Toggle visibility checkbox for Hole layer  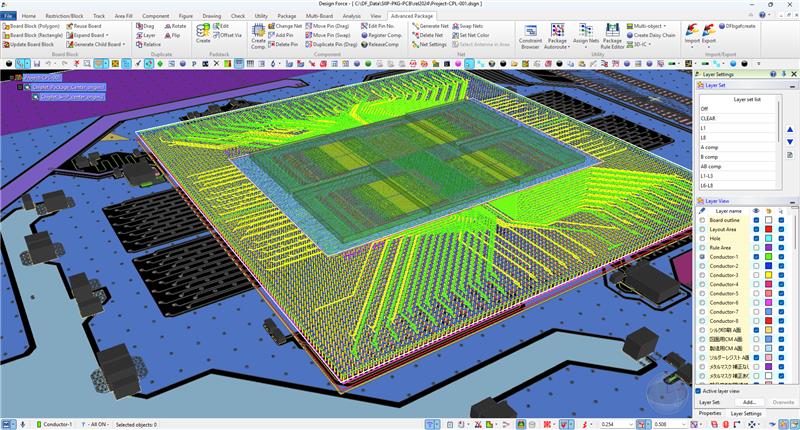pyautogui.click(x=755, y=238)
